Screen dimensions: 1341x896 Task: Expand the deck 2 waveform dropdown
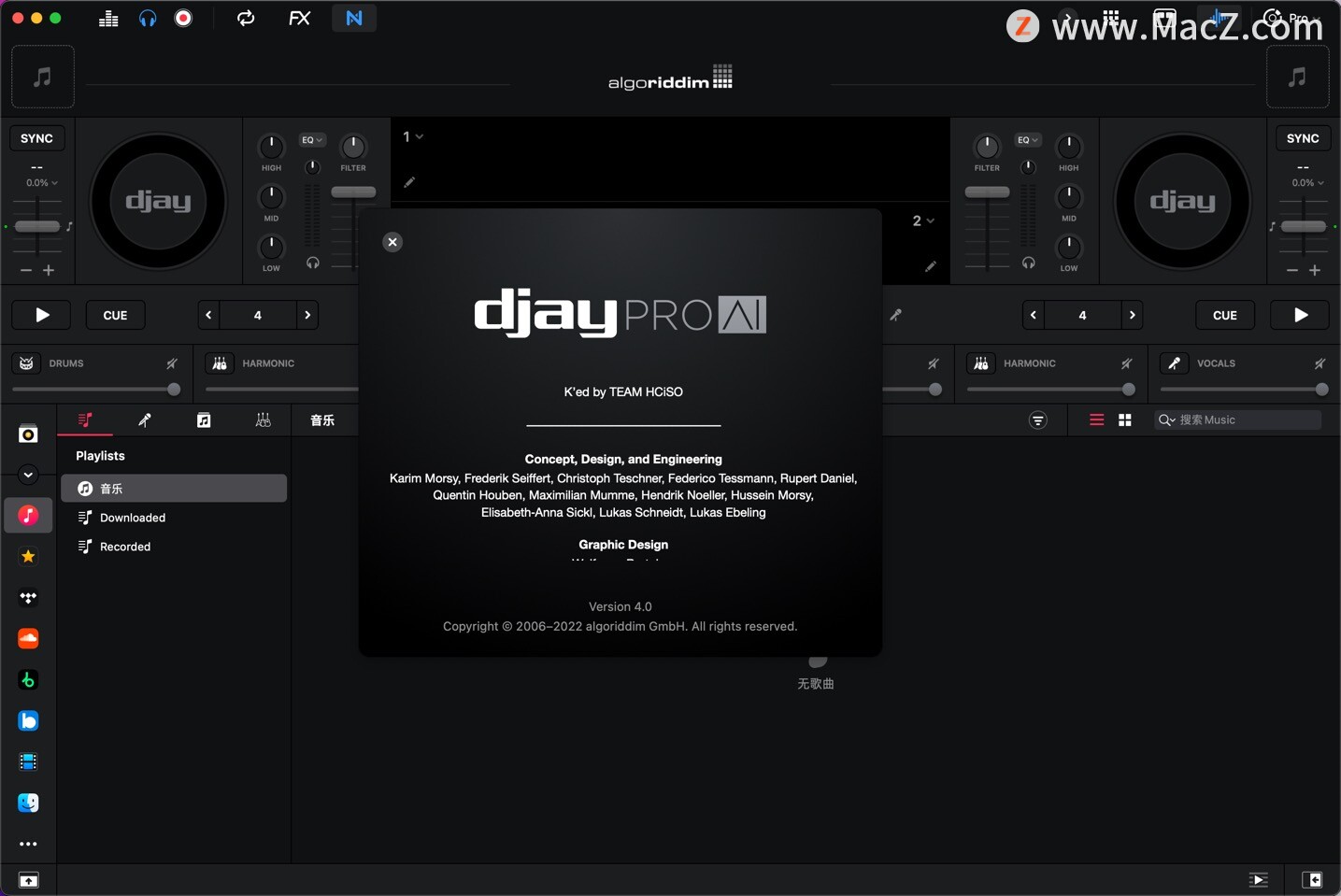(923, 220)
